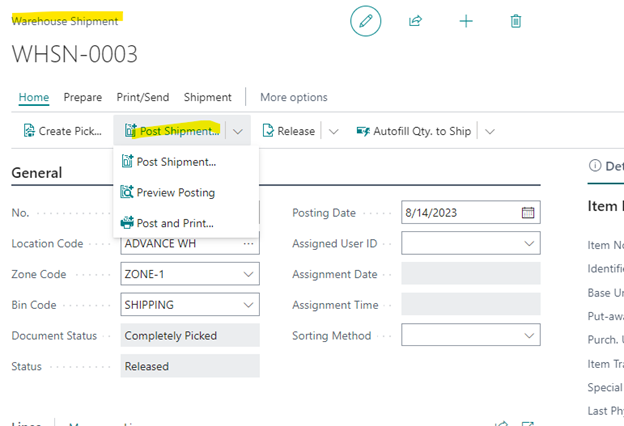624x426 pixels.
Task: Click the share icon
Action: [415, 21]
